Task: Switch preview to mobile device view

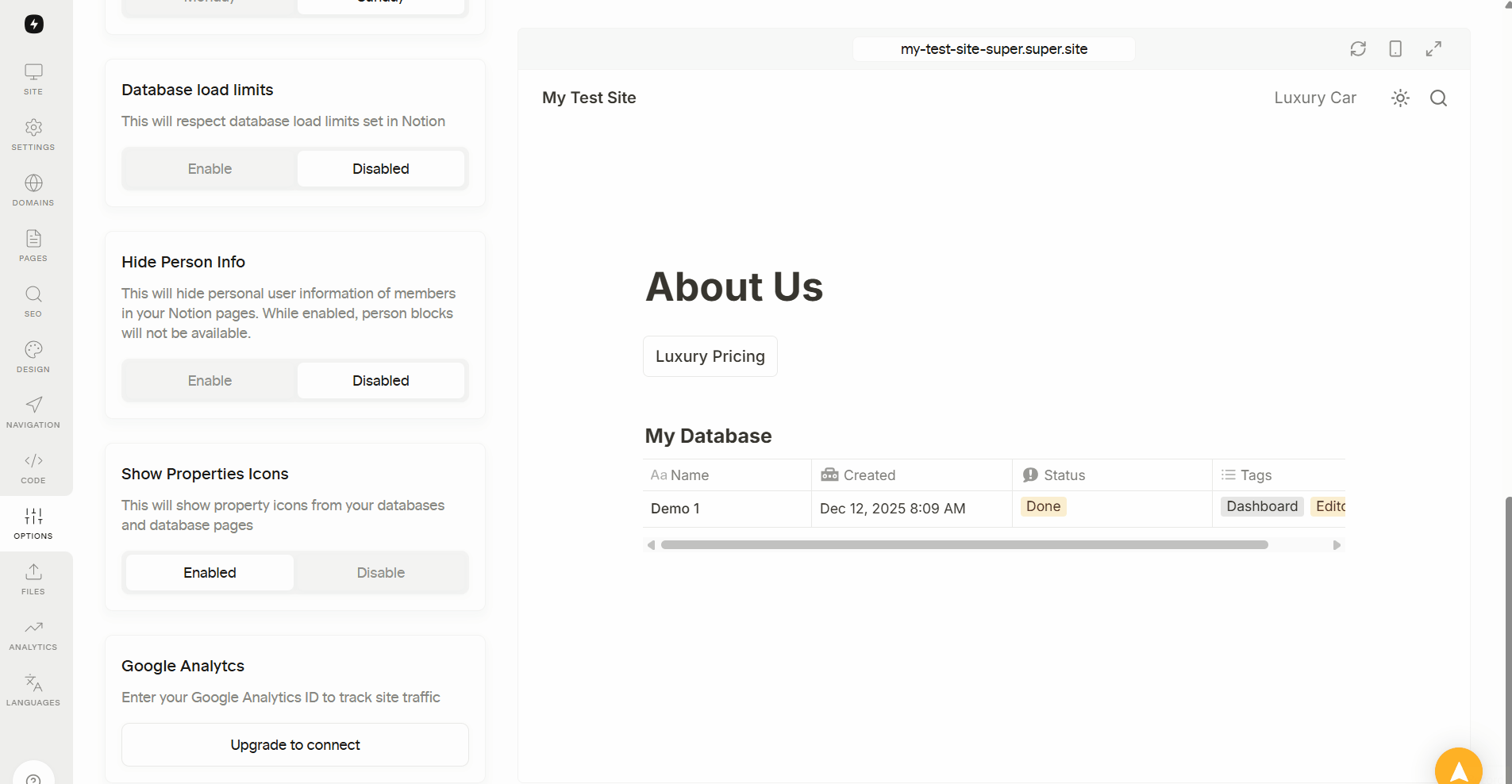Action: pyautogui.click(x=1395, y=48)
